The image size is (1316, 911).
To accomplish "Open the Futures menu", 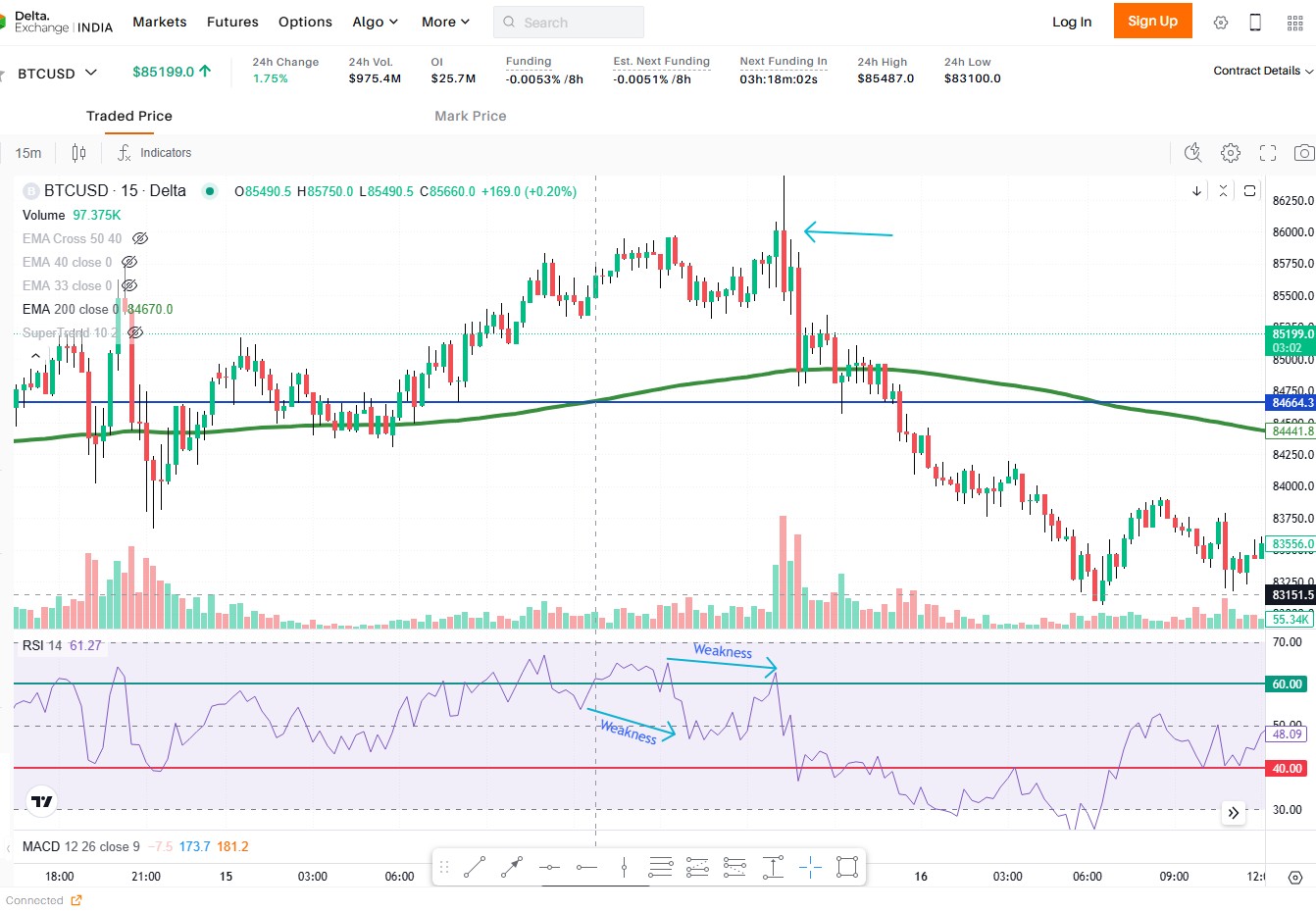I will click(x=232, y=22).
